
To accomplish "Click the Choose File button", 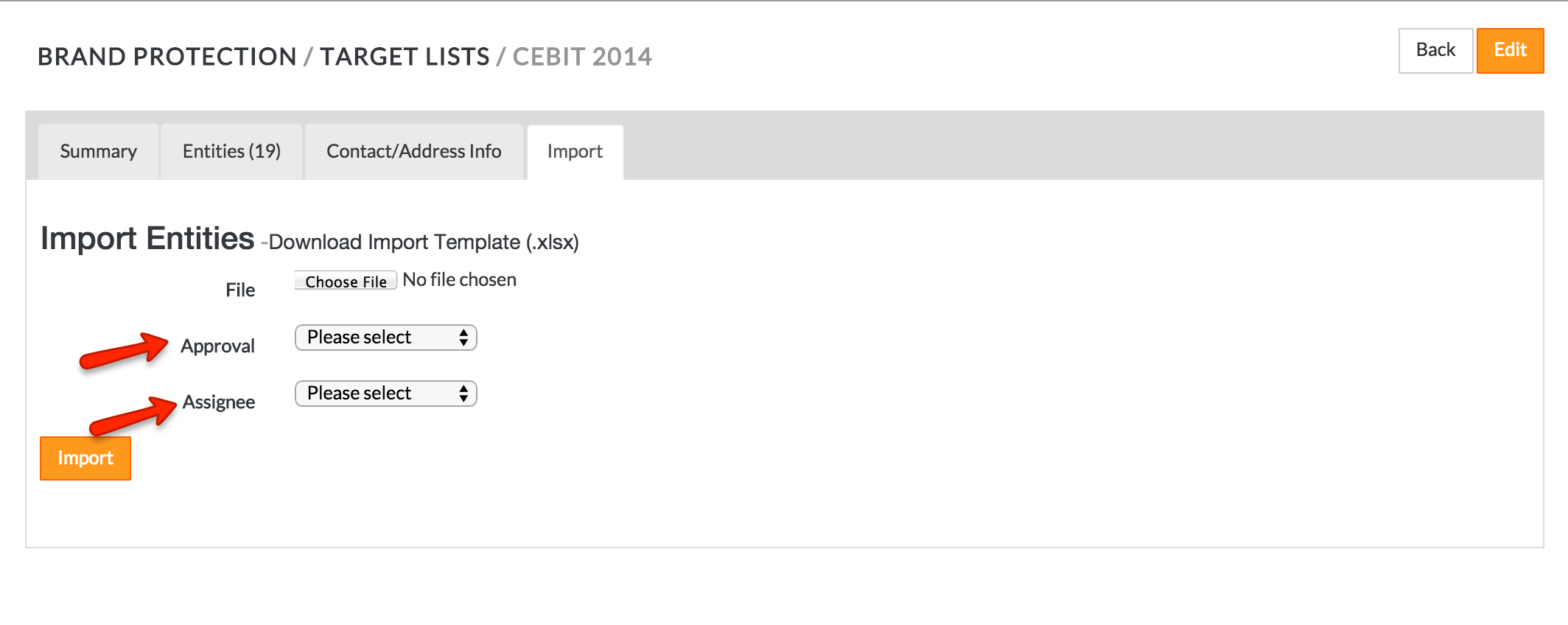I will click(346, 281).
